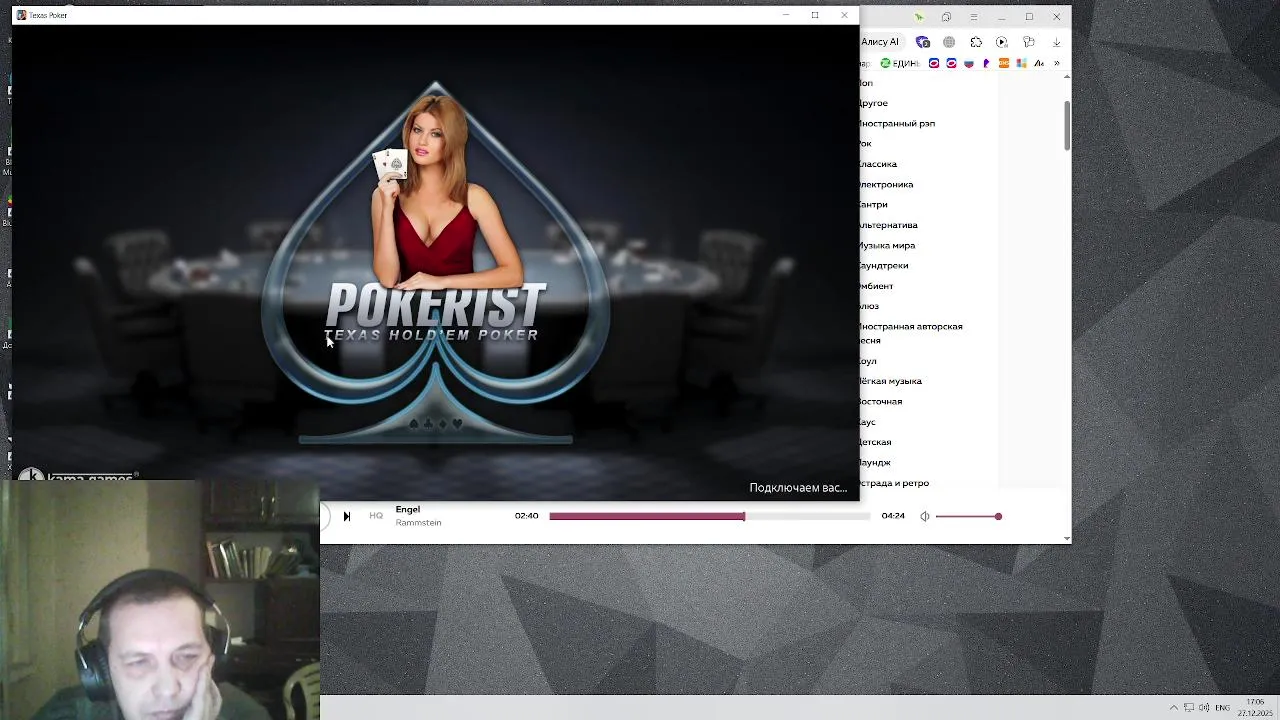Open the chat bubbles icon in browser toolbar
This screenshot has height=720, width=1280.
coord(1029,42)
